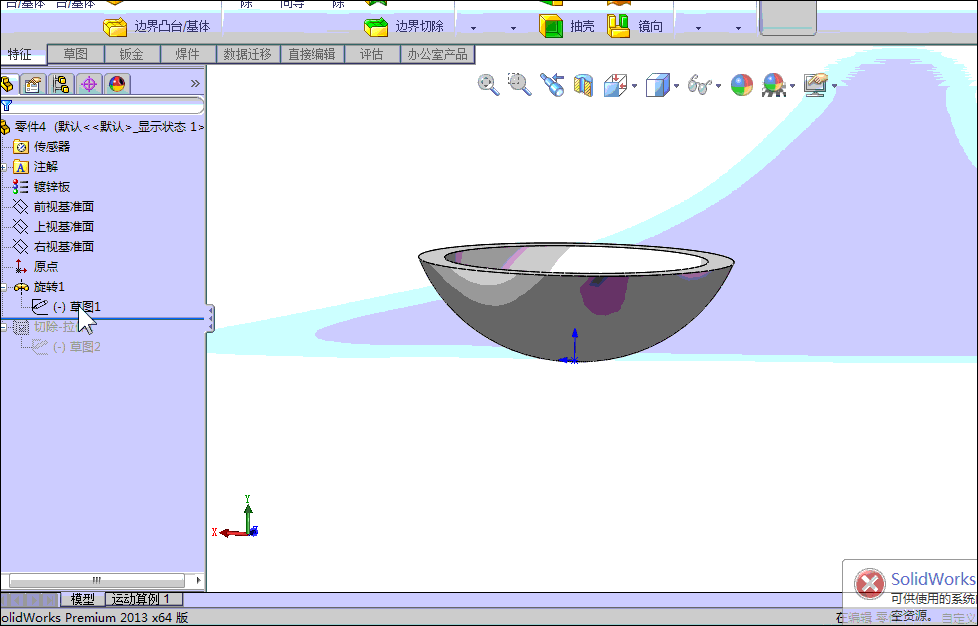978x626 pixels.
Task: Click the SolidWorks notification title text
Action: pyautogui.click(x=933, y=579)
